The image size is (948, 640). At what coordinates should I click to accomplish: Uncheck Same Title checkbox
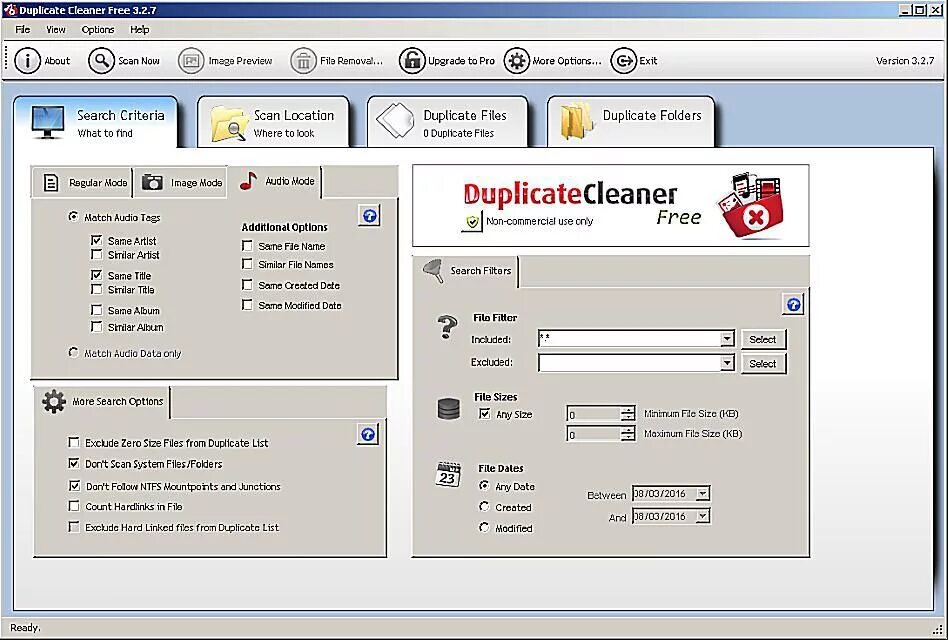96,275
